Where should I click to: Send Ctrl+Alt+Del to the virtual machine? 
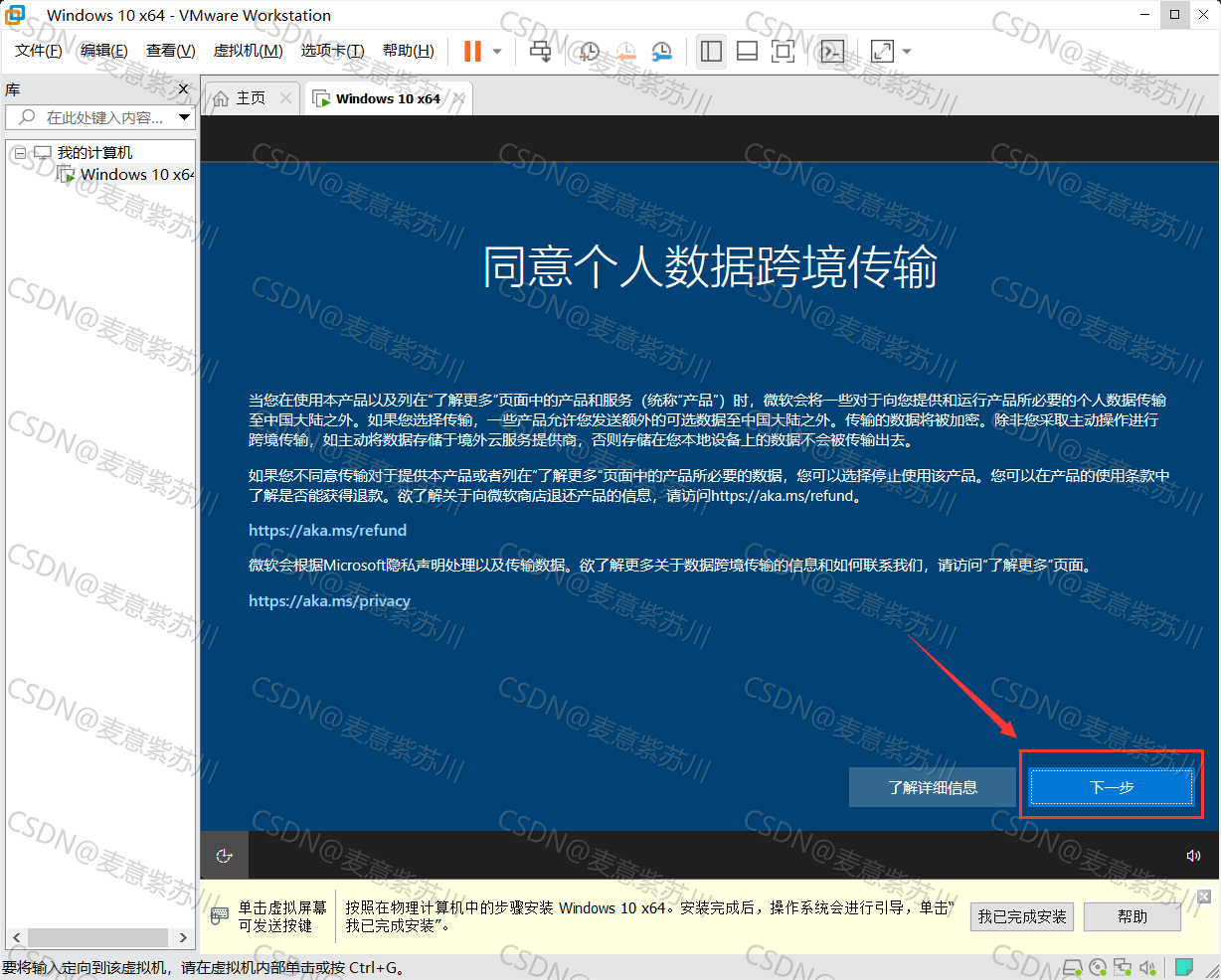(x=541, y=52)
